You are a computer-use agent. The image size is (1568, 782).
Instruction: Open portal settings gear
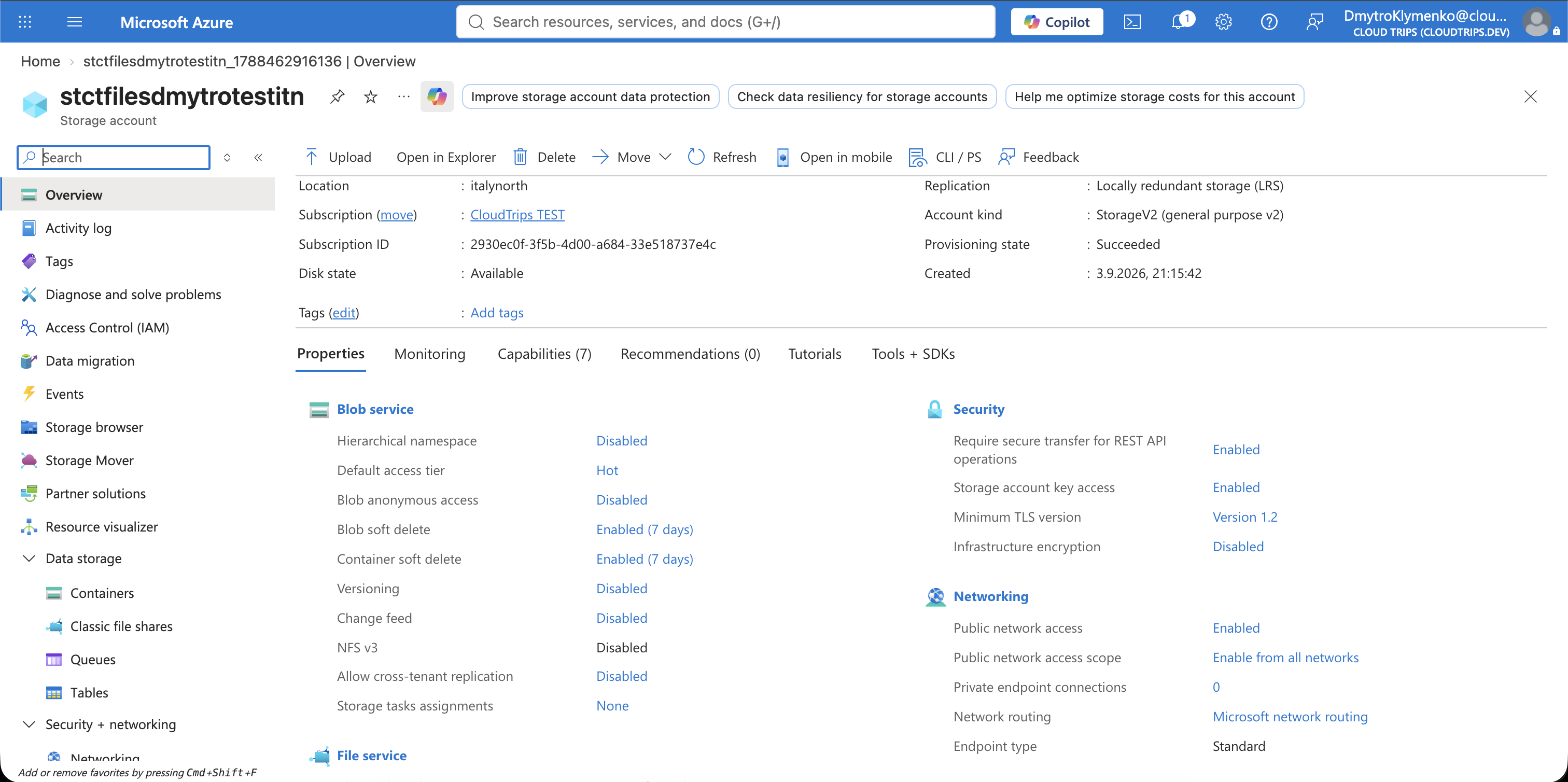[1224, 22]
